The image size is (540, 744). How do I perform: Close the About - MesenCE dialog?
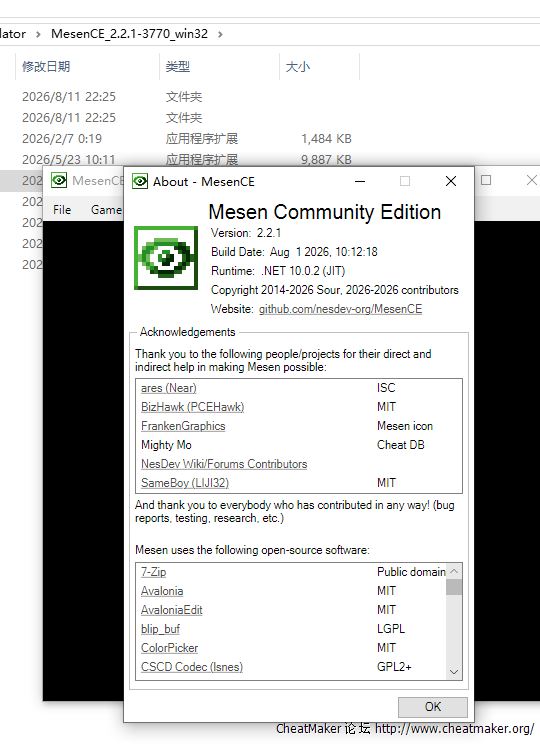point(451,181)
